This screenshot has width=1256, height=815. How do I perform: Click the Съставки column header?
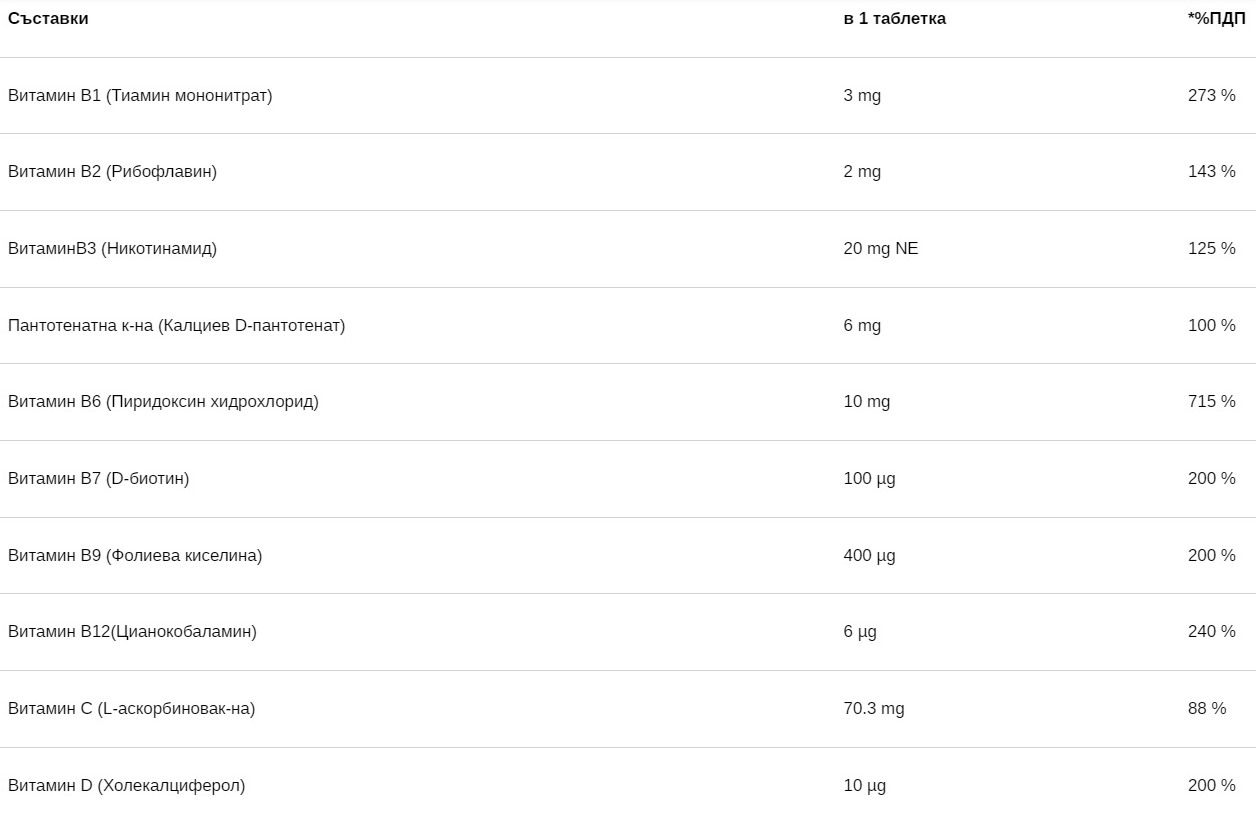point(48,18)
